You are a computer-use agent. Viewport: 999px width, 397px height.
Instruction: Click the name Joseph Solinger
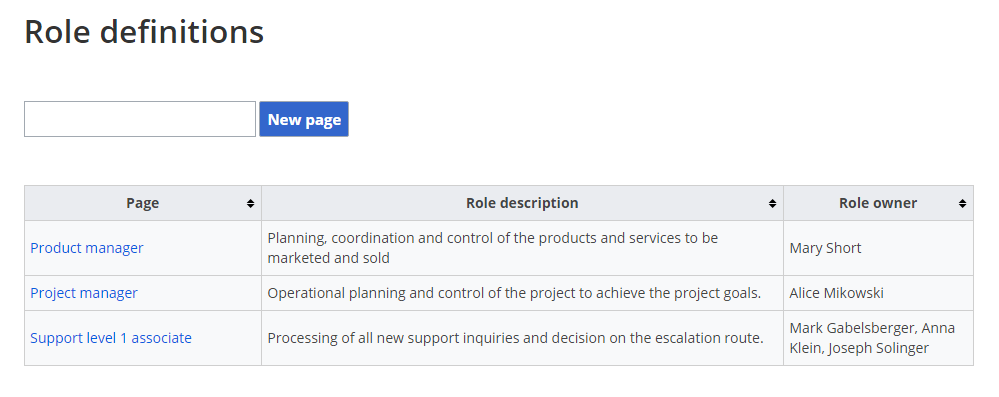(x=879, y=348)
